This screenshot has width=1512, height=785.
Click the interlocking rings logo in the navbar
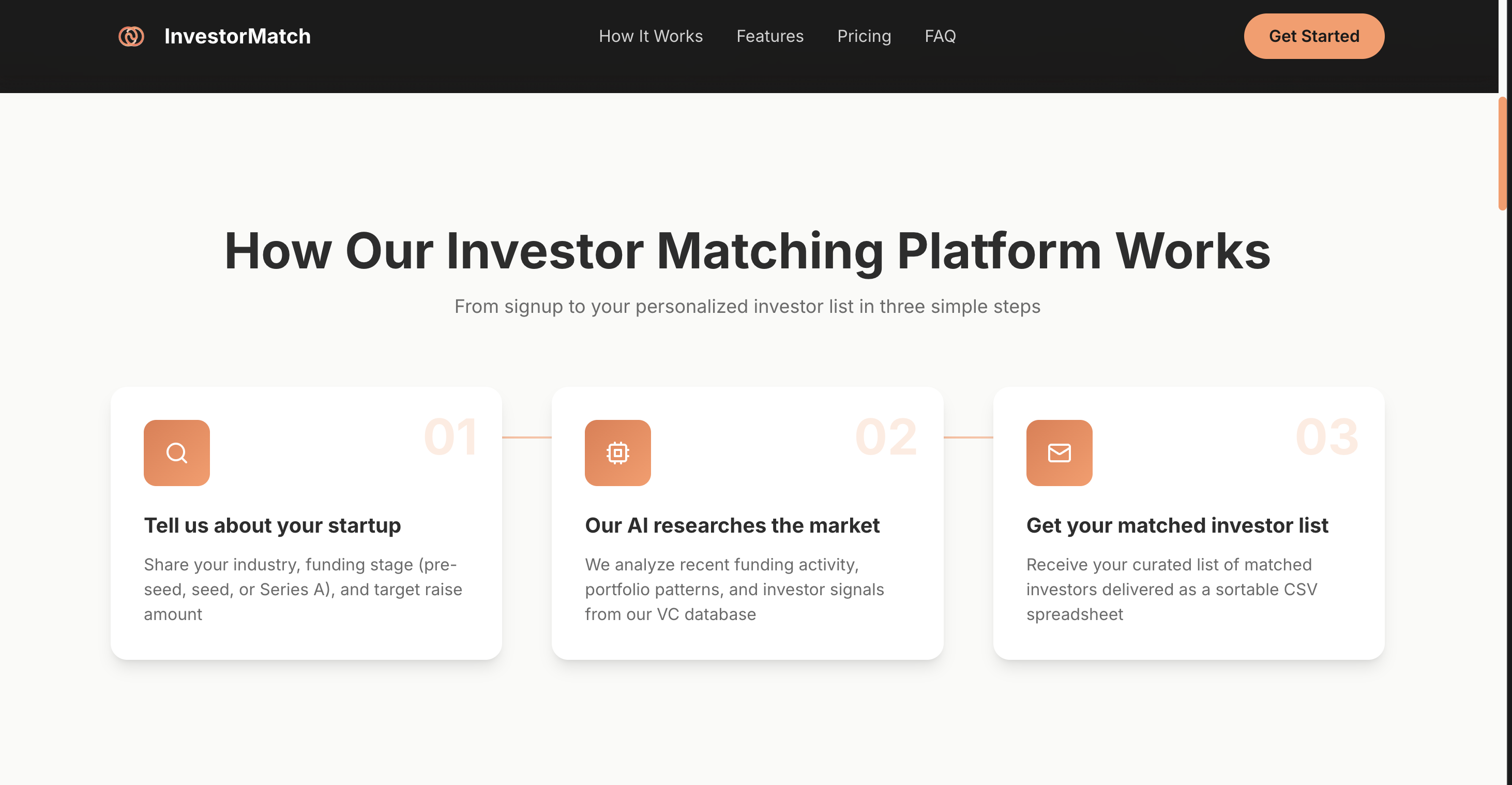131,36
